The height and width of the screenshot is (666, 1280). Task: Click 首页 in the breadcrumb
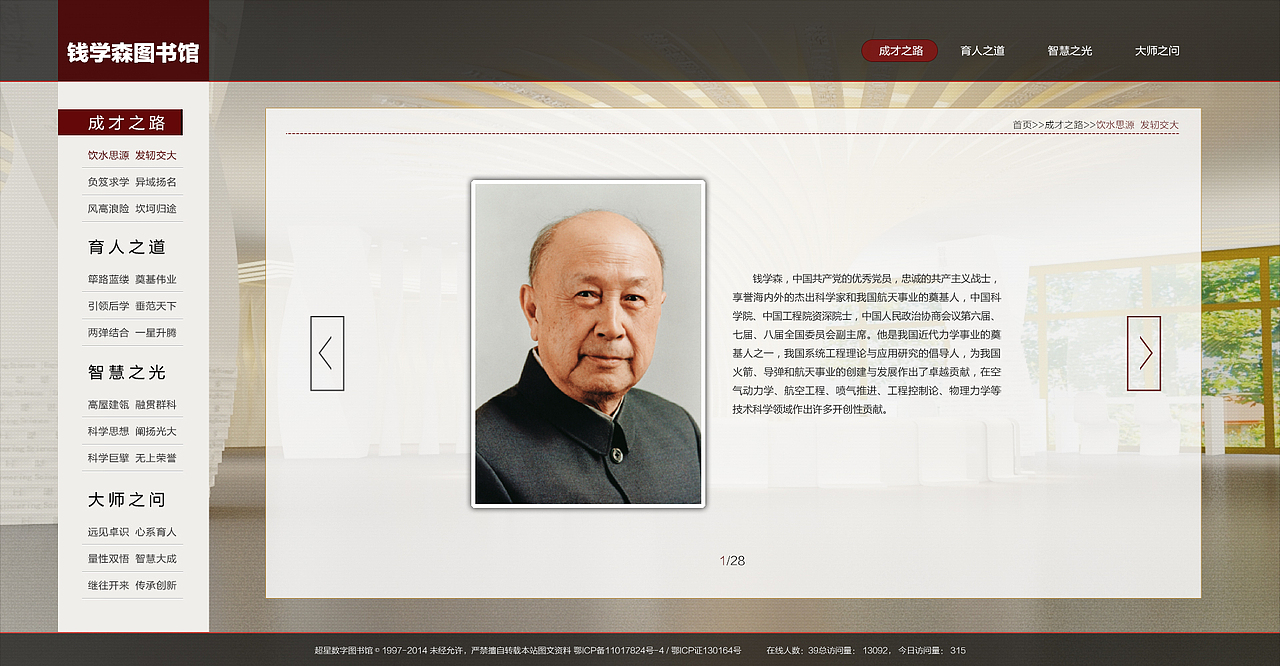click(1022, 125)
